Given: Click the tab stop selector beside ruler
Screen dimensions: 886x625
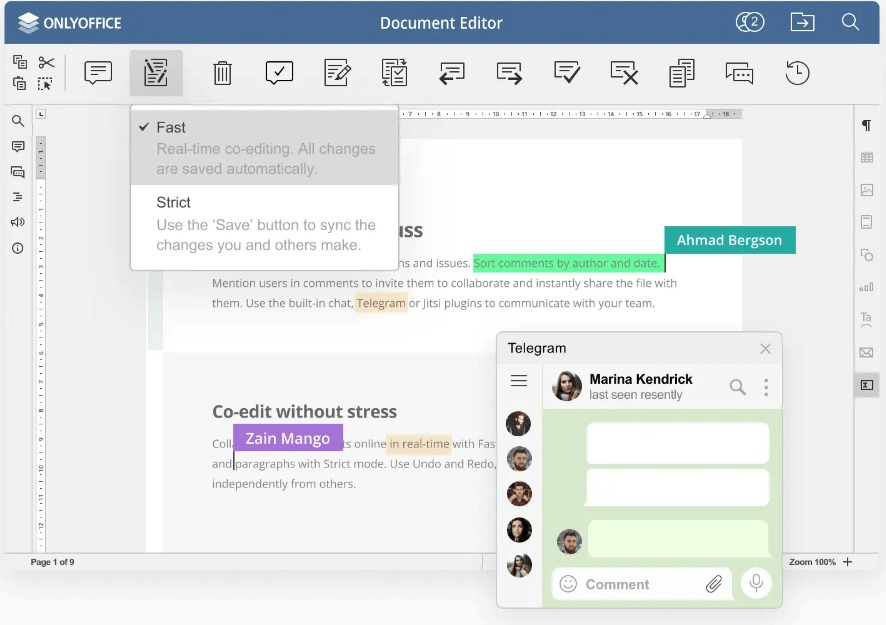Looking at the screenshot, I should 41,114.
